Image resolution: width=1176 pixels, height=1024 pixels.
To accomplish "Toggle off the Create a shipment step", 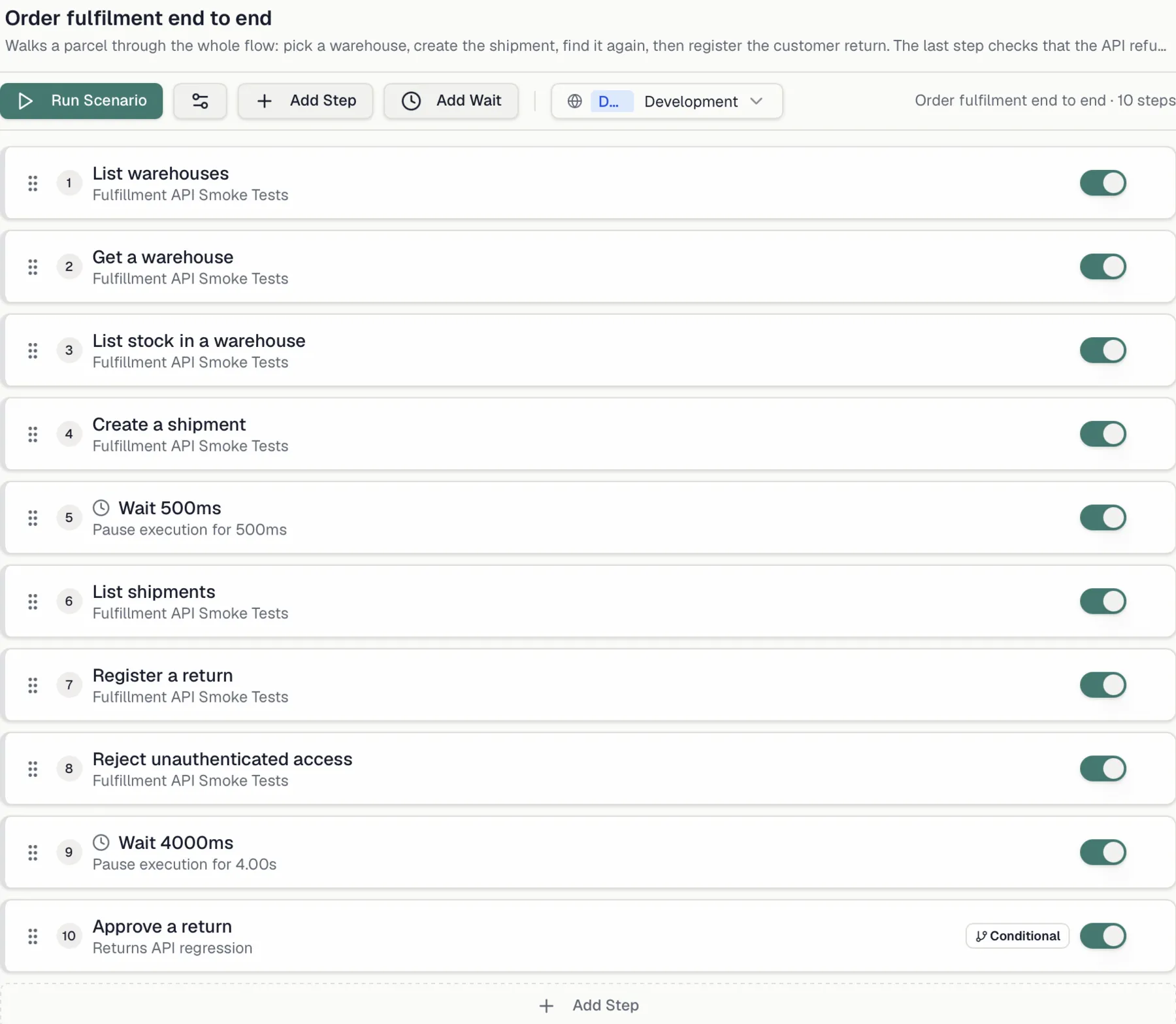I will [x=1103, y=434].
